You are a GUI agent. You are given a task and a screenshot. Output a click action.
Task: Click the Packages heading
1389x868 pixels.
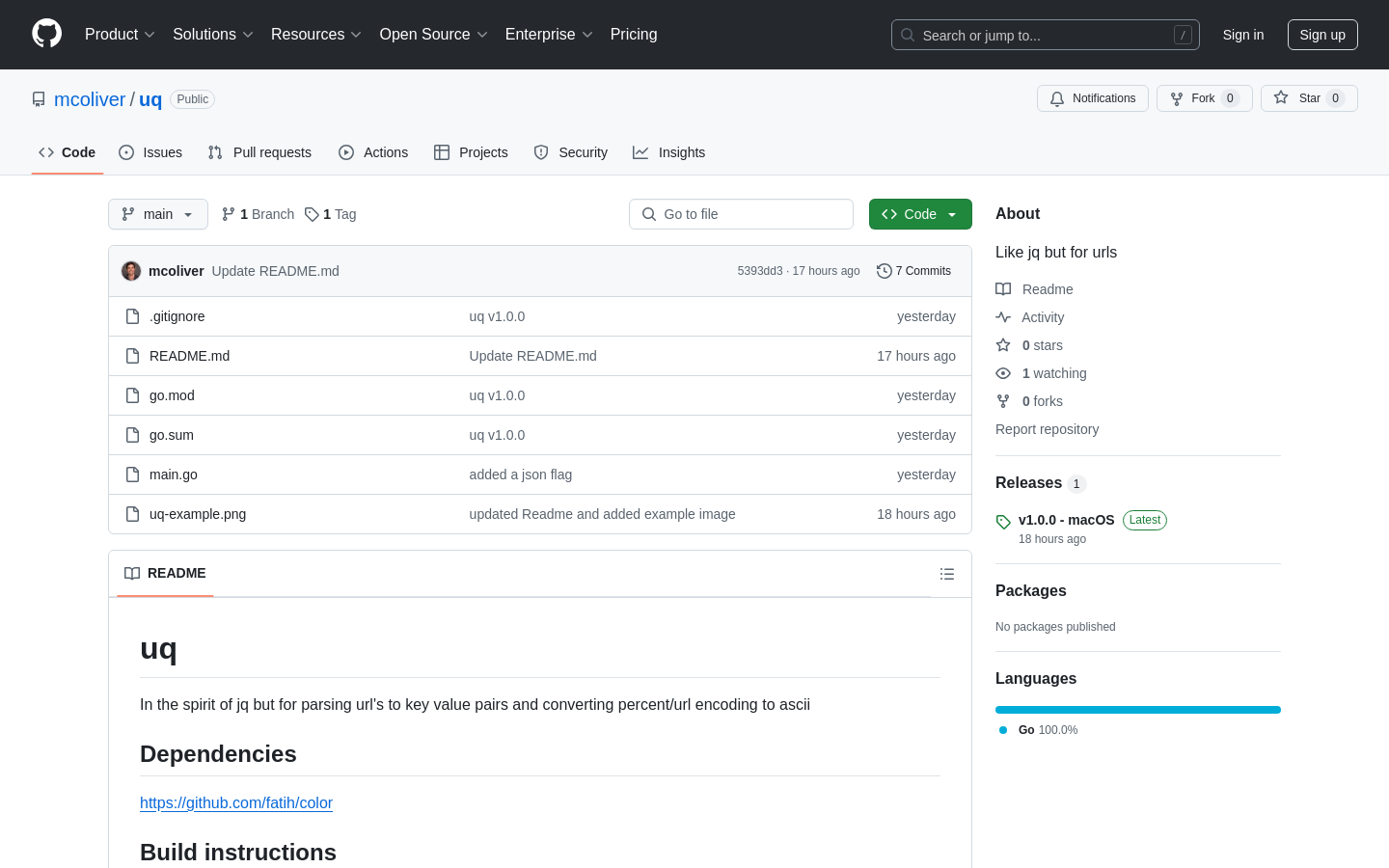[x=1031, y=591]
